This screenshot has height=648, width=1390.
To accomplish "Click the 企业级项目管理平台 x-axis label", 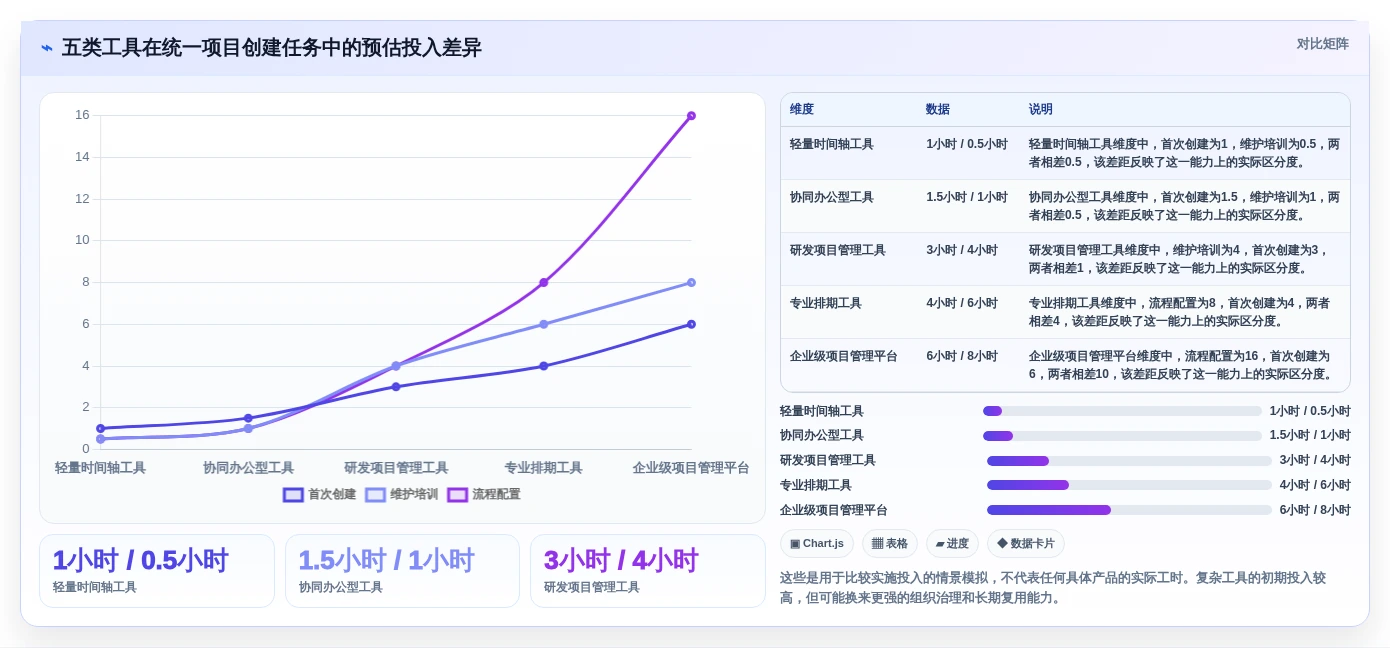I will click(691, 468).
